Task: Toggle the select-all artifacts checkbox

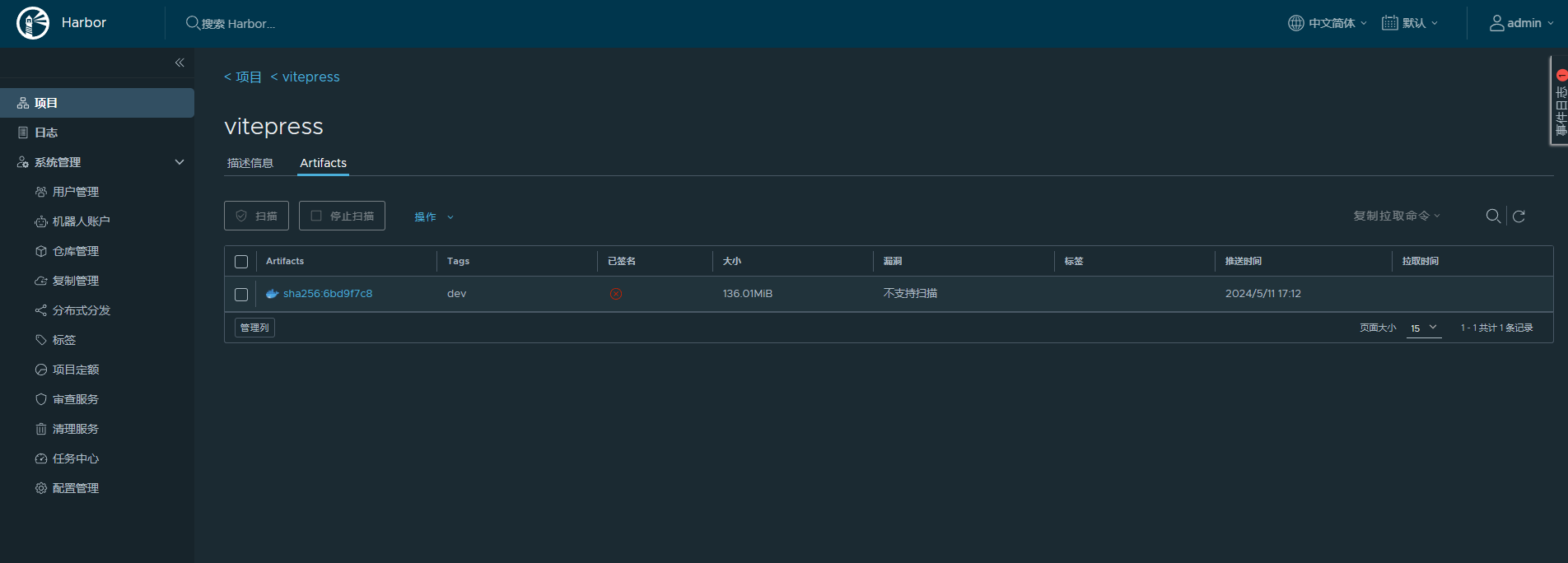Action: [x=241, y=262]
